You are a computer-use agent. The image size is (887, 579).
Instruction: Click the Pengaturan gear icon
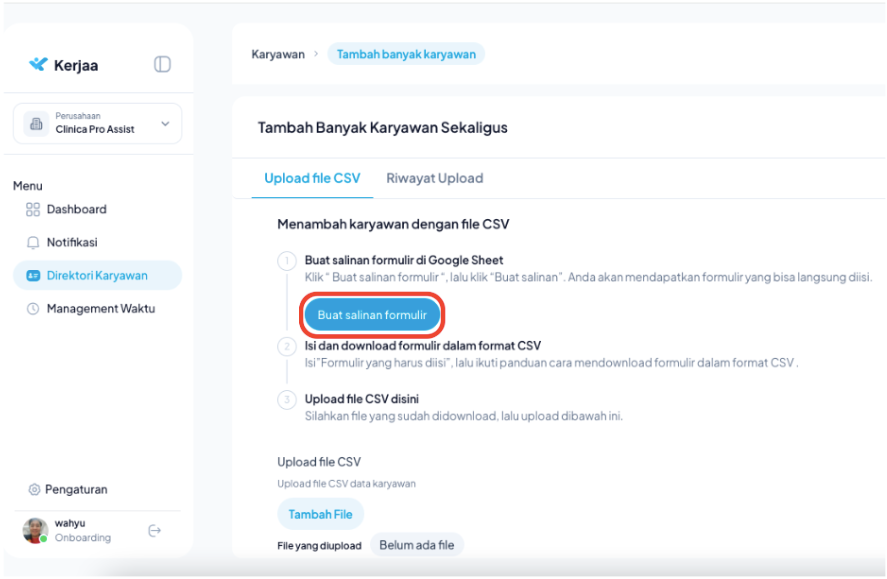point(34,490)
